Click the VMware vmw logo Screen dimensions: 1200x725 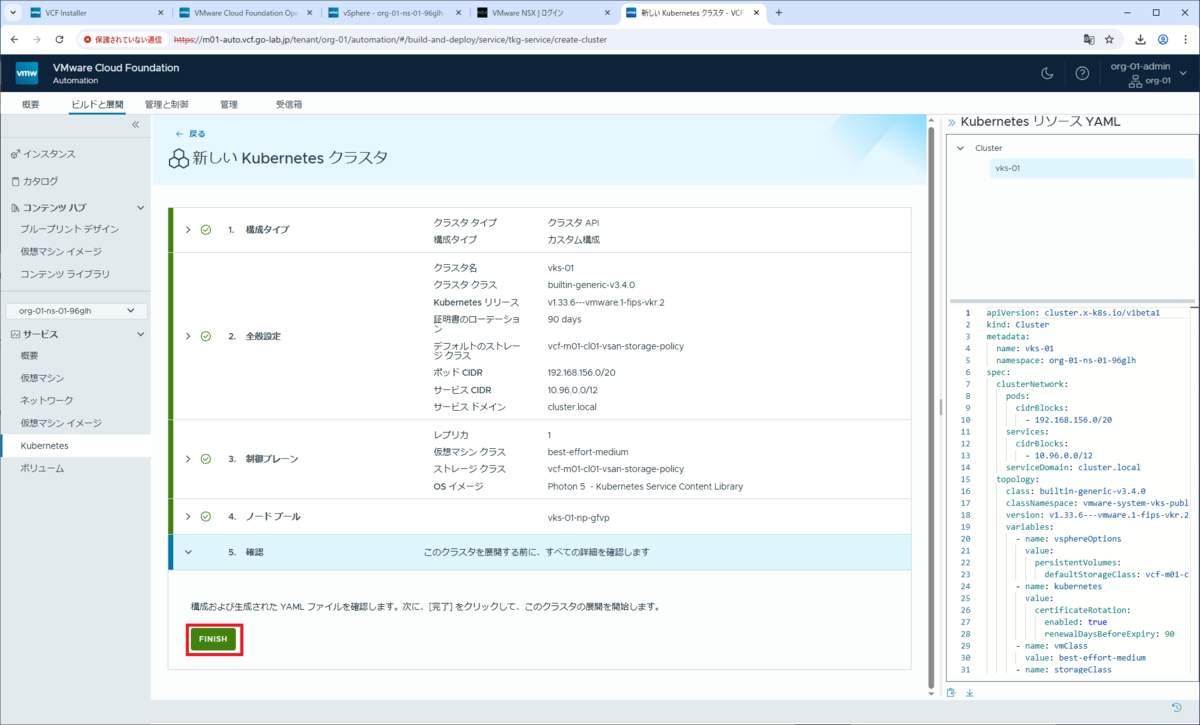tap(27, 73)
